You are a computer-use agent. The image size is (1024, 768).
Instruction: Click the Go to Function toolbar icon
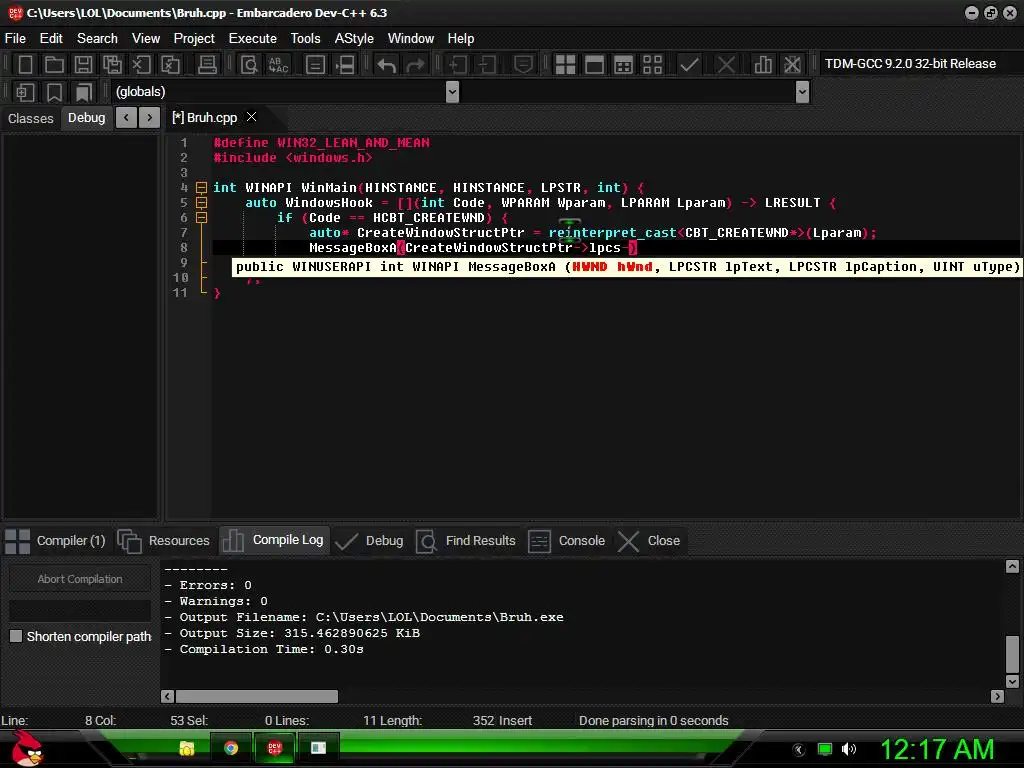[315, 64]
